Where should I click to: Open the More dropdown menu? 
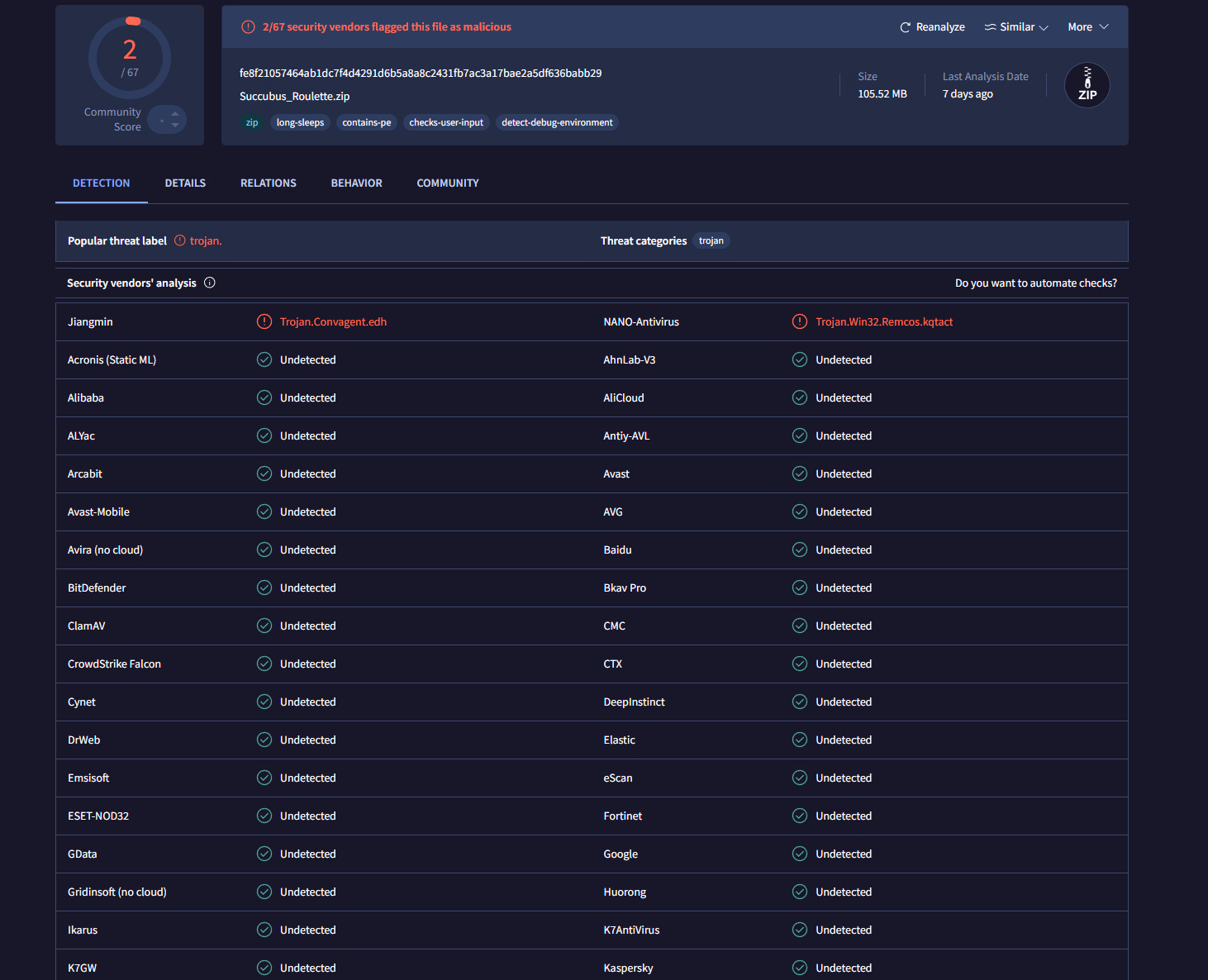pyautogui.click(x=1087, y=27)
